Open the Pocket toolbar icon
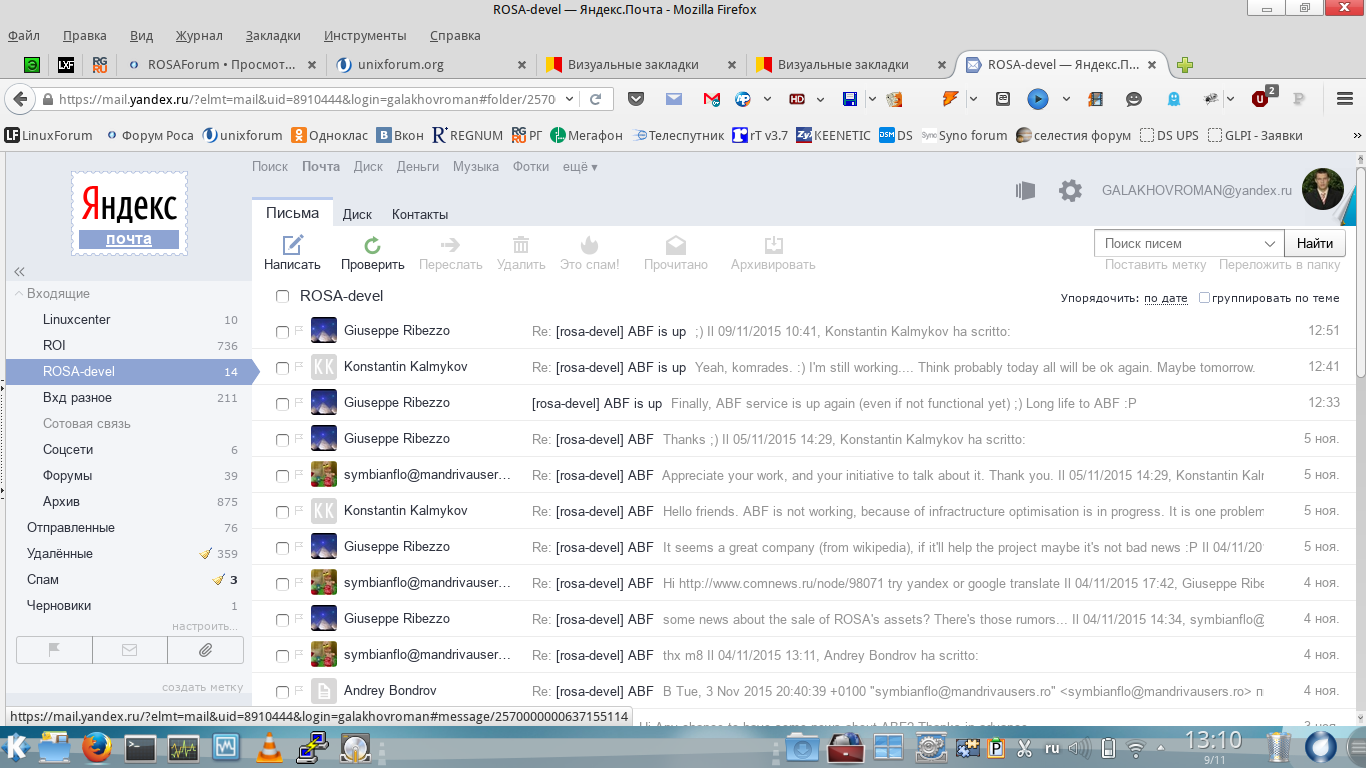 tap(635, 99)
